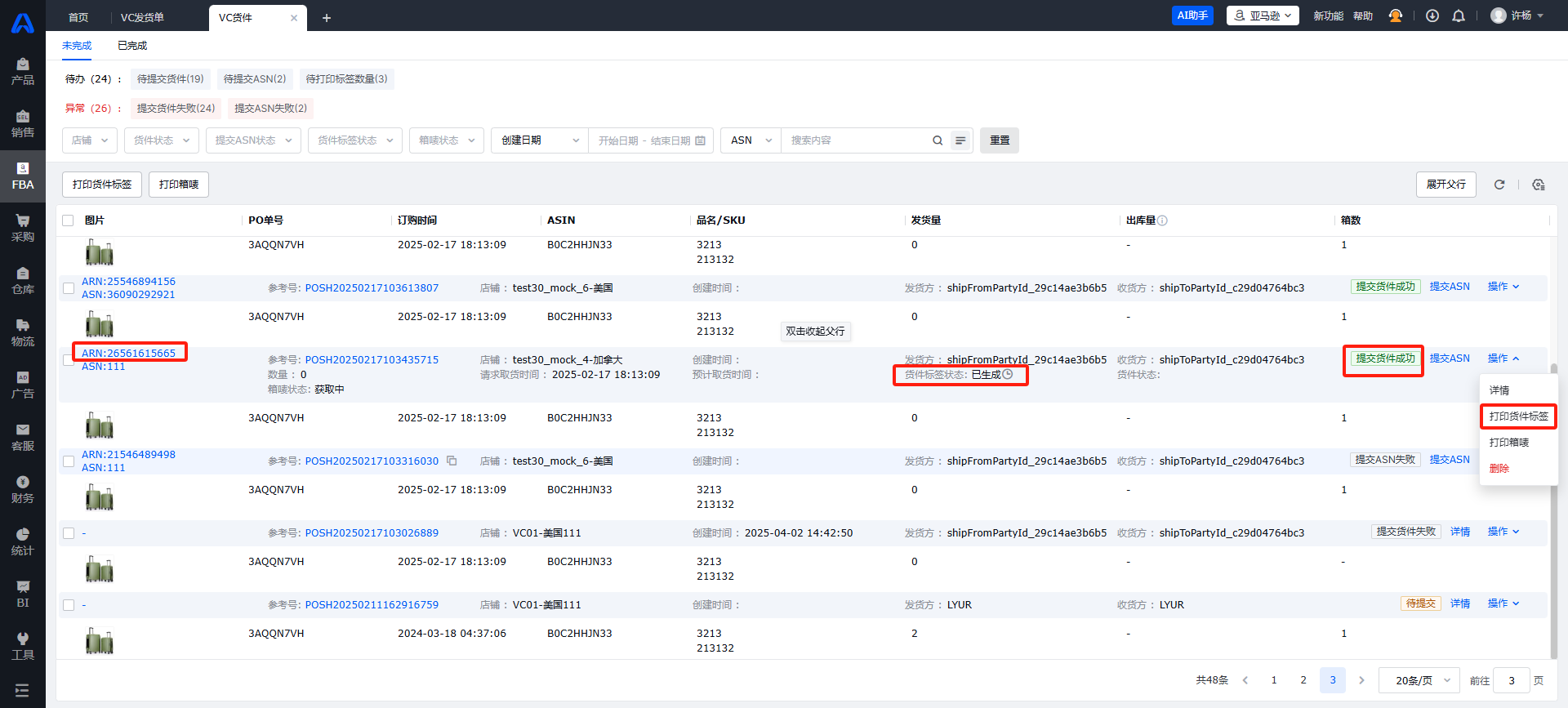This screenshot has width=1568, height=708.
Task: Collapse the sidebar menu icon at bottom
Action: pyautogui.click(x=22, y=690)
